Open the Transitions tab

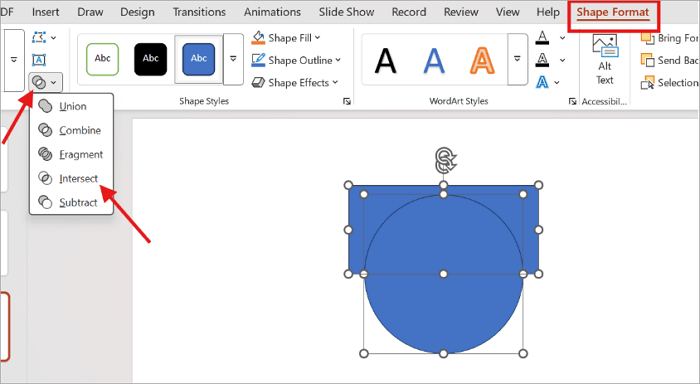coord(199,12)
